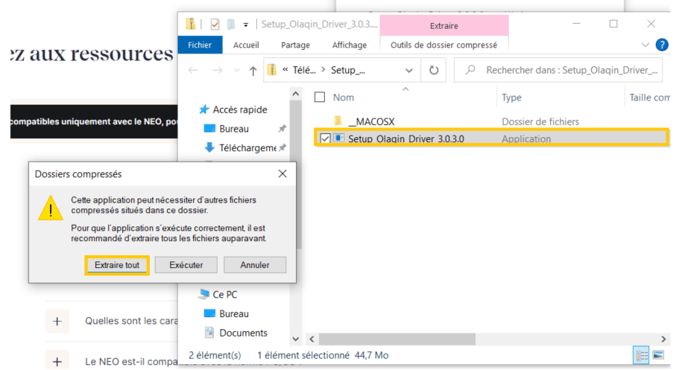Expand the address bar history dropdown

pyautogui.click(x=408, y=71)
